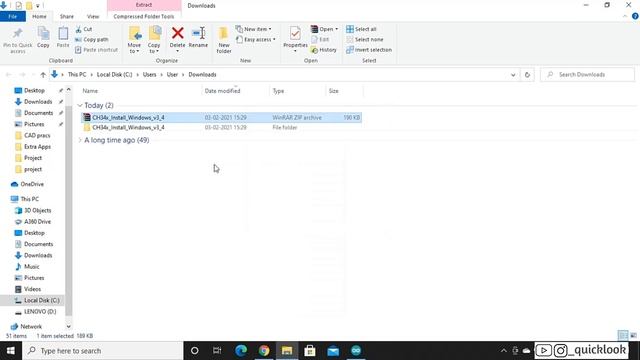Image resolution: width=640 pixels, height=360 pixels.
Task: Select the CH34x WinRAR ZIP archive file
Action: pyautogui.click(x=221, y=118)
